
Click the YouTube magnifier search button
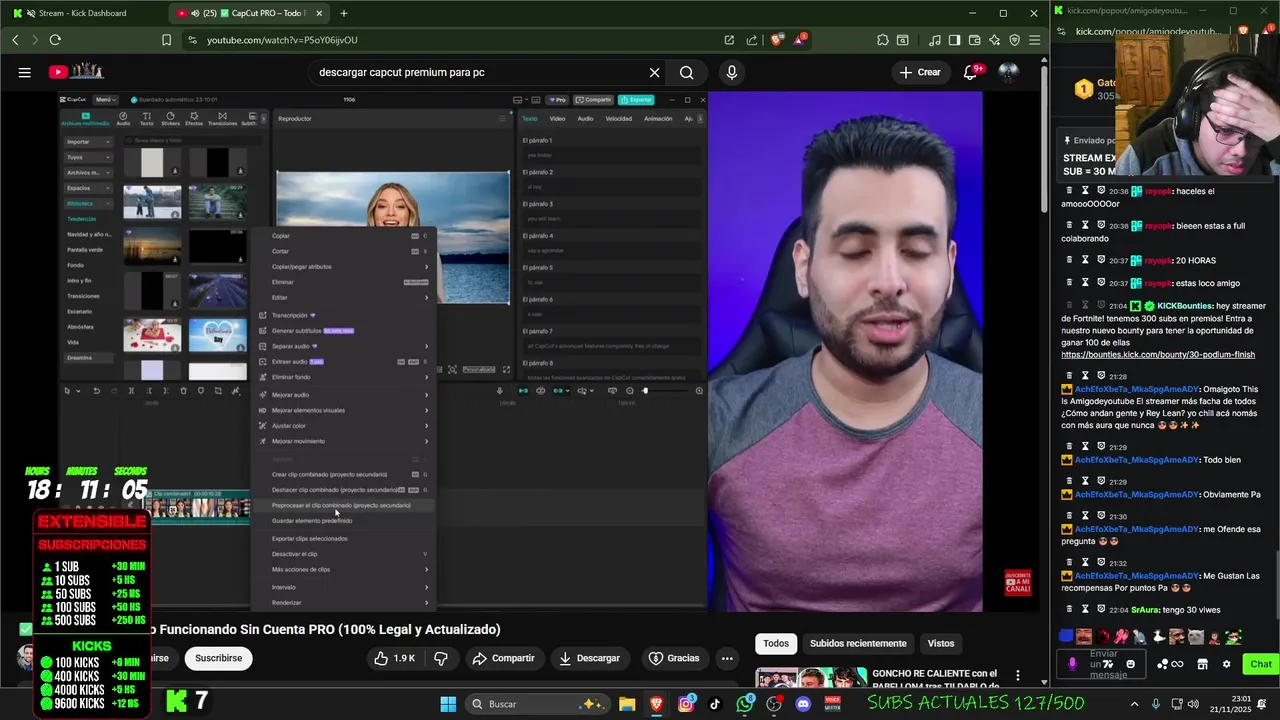pyautogui.click(x=686, y=72)
